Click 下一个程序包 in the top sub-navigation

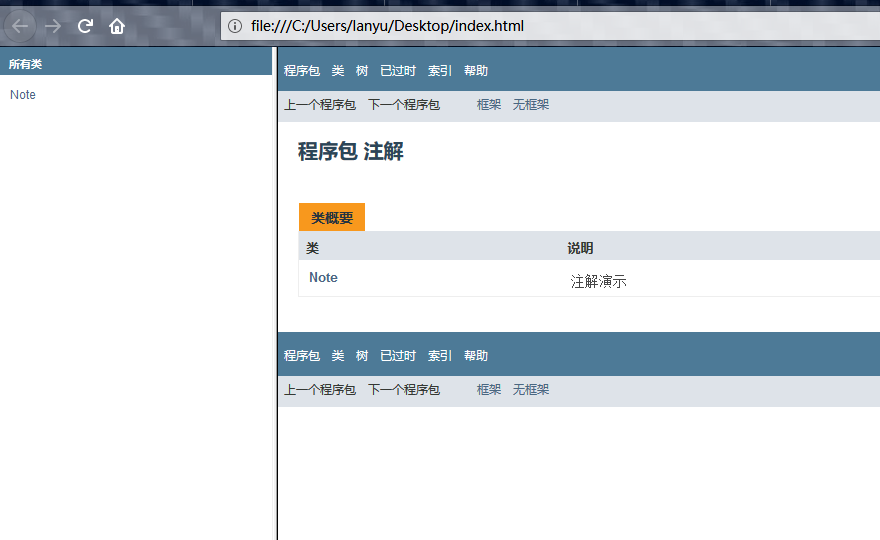point(404,105)
